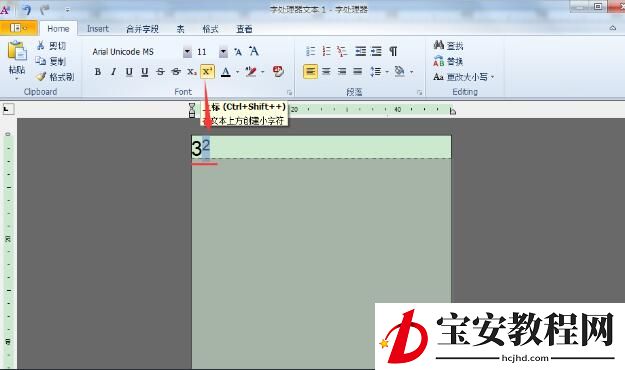The height and width of the screenshot is (370, 625).
Task: Click the highlighted superscript 2 in document
Action: coord(206,146)
